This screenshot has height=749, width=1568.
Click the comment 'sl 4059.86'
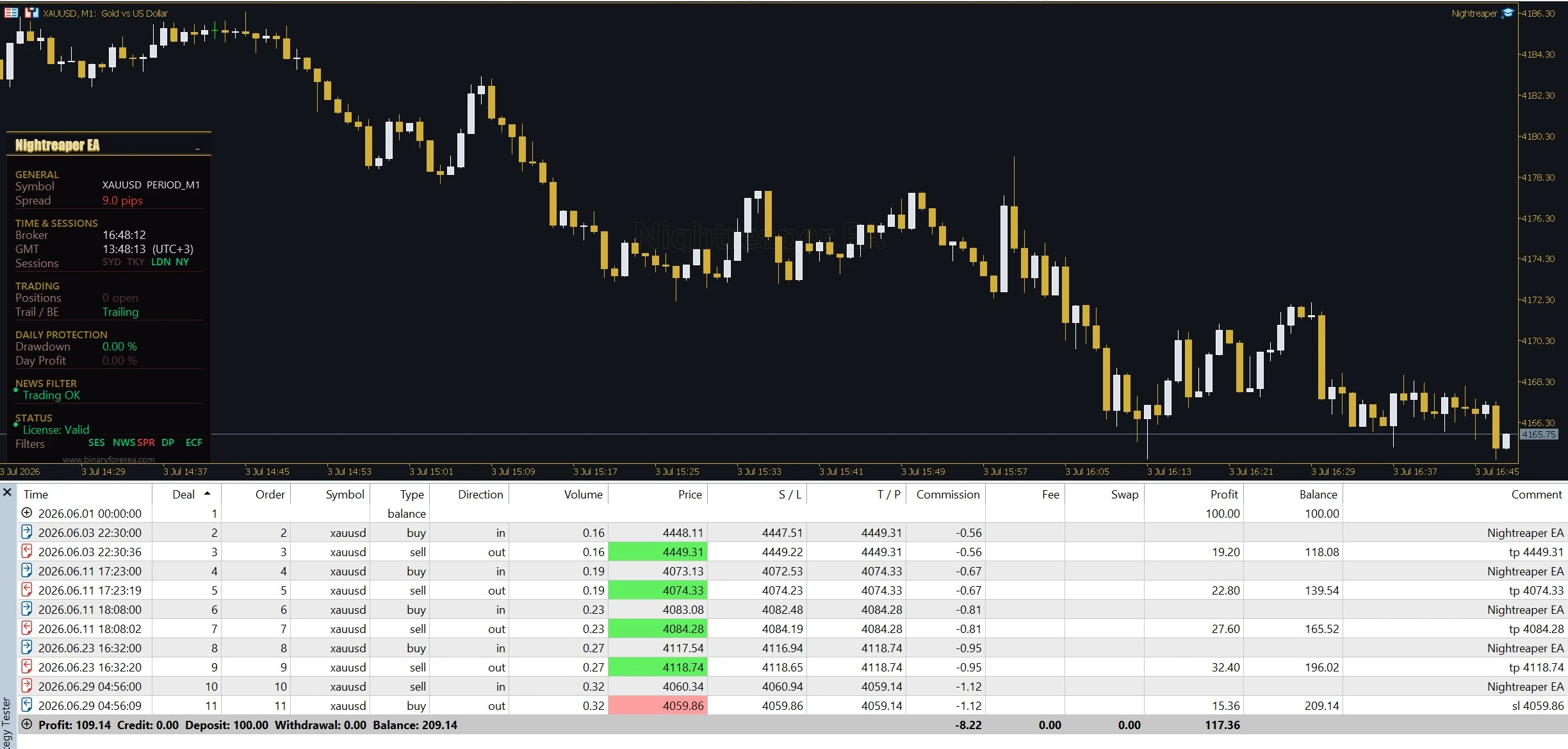pos(1537,705)
